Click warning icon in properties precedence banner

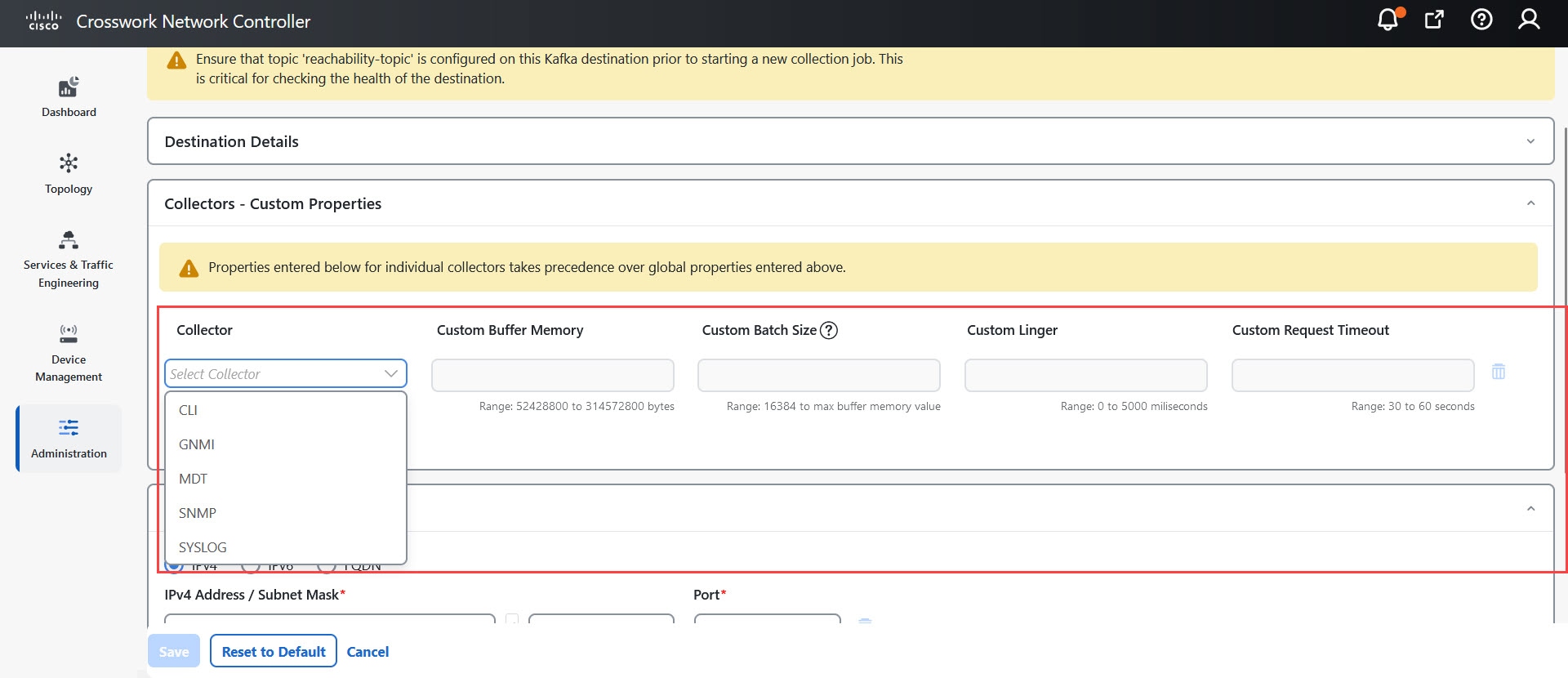coord(189,268)
